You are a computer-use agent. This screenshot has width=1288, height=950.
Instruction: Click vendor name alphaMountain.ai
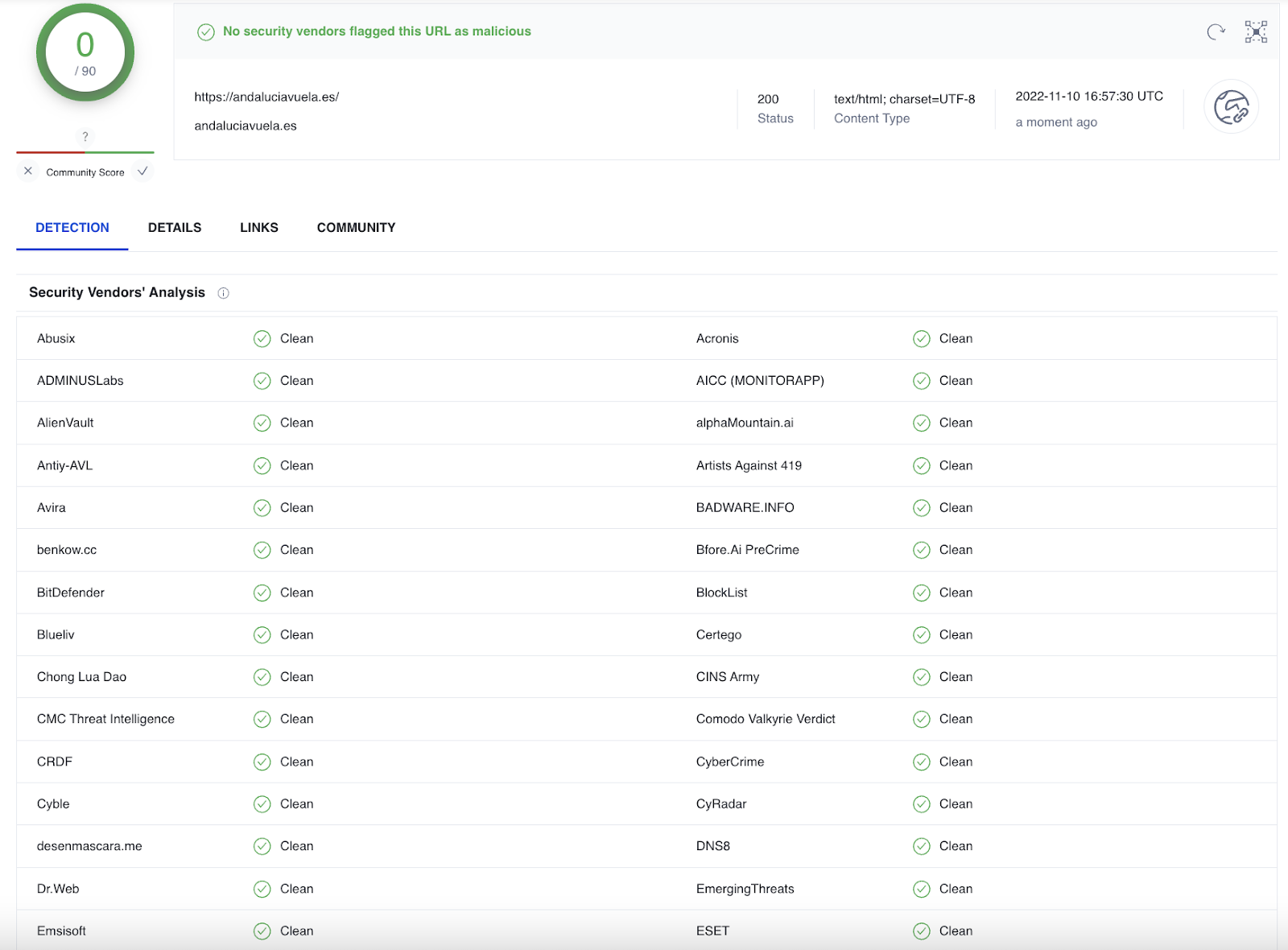coord(745,423)
